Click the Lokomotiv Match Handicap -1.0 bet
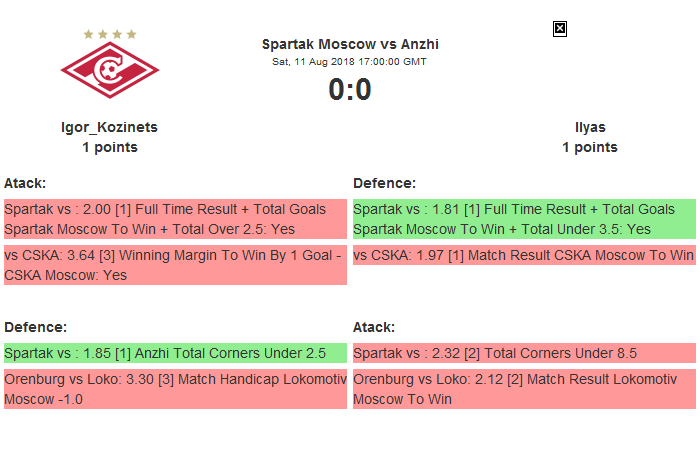Image resolution: width=700 pixels, height=460 pixels. coord(175,389)
